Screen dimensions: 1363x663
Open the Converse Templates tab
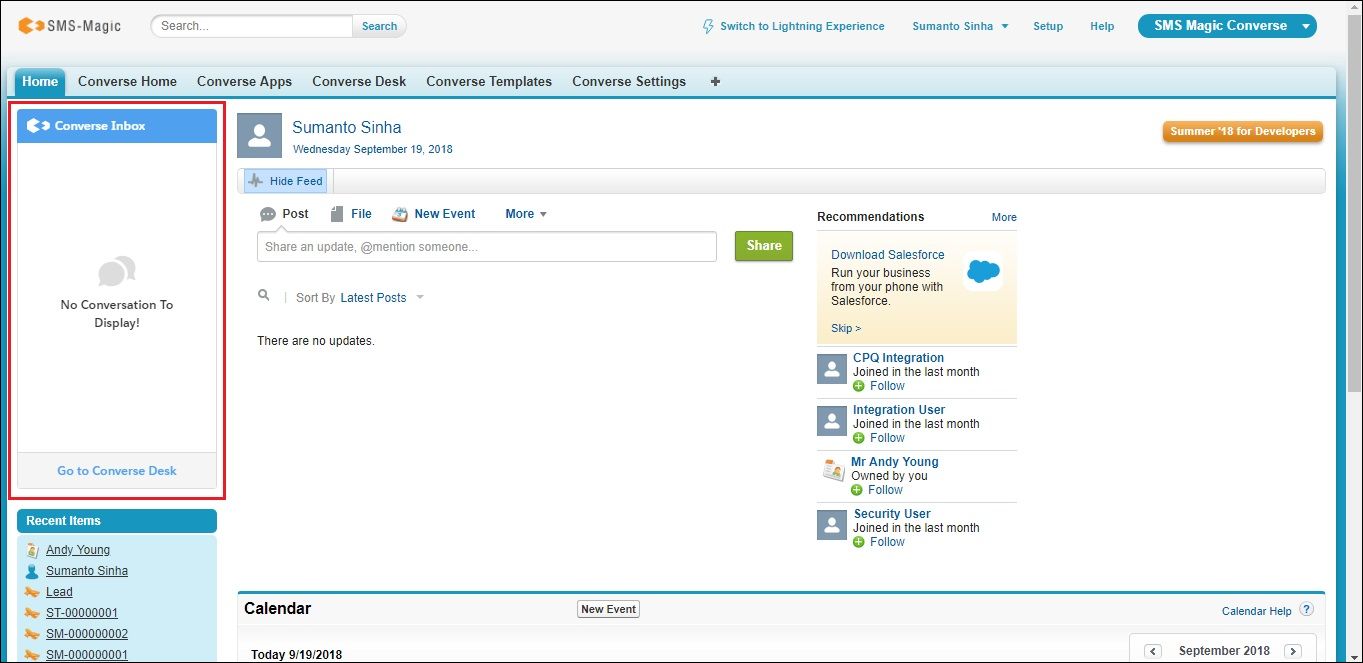pos(489,82)
